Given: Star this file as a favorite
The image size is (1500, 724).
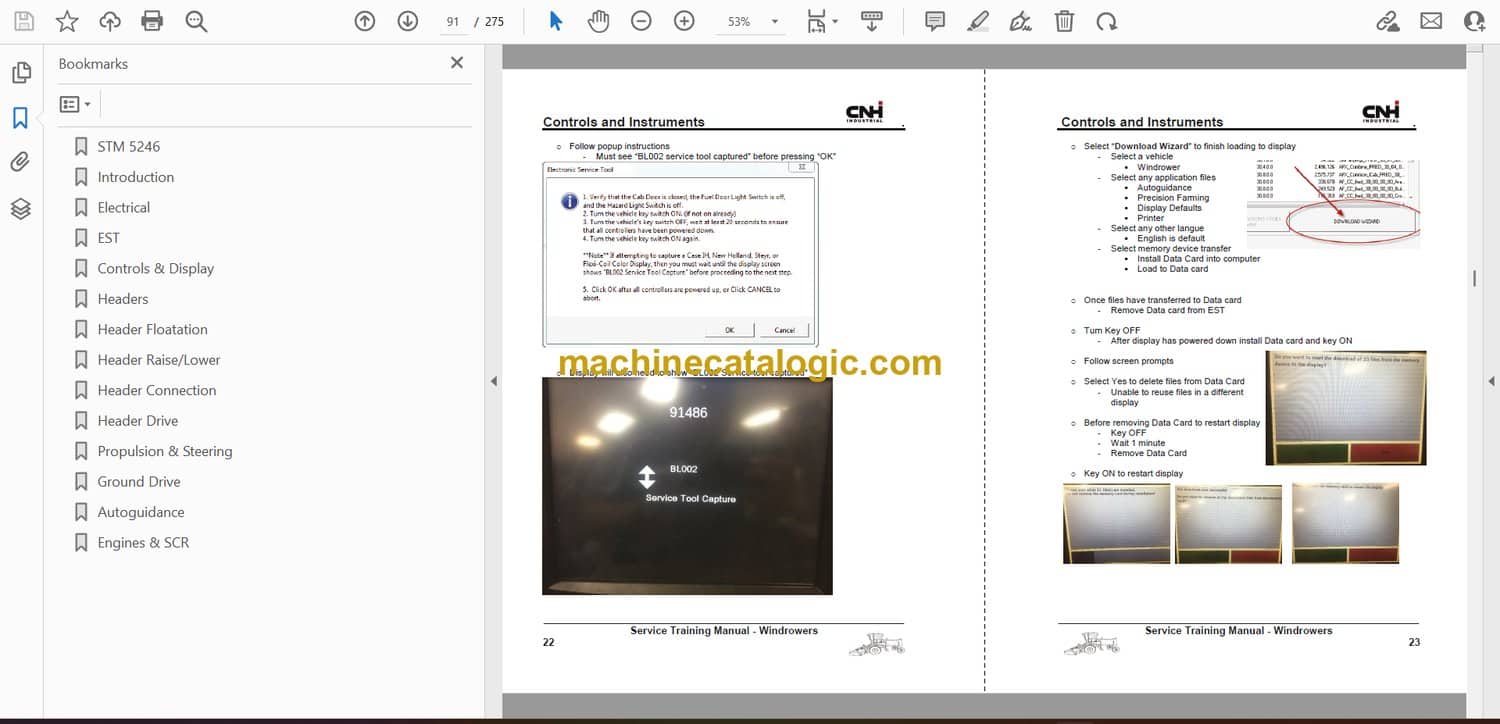Looking at the screenshot, I should tap(67, 21).
